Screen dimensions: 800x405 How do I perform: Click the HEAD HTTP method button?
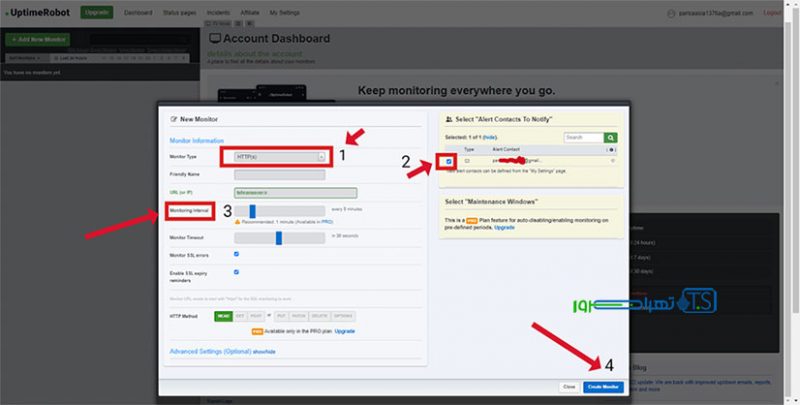pos(224,316)
